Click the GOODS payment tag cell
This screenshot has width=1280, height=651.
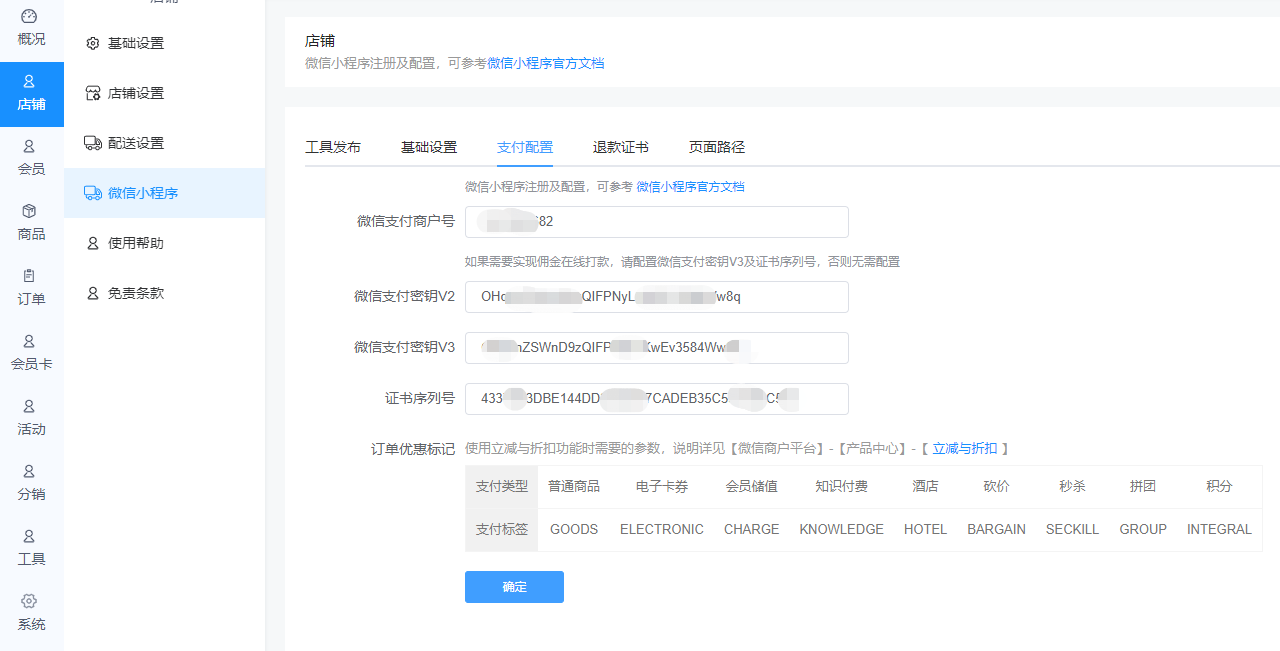point(574,529)
